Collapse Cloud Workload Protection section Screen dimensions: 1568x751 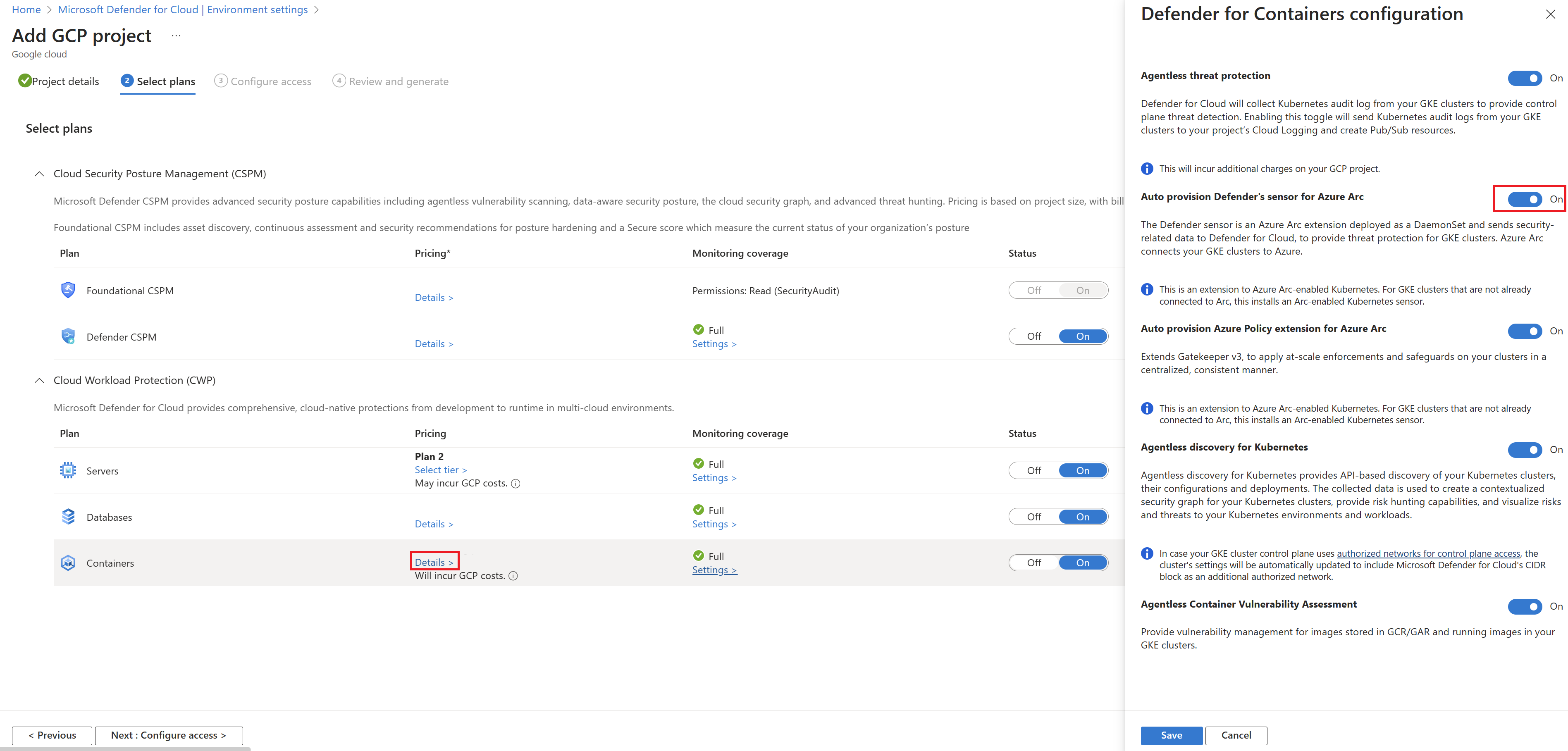40,380
